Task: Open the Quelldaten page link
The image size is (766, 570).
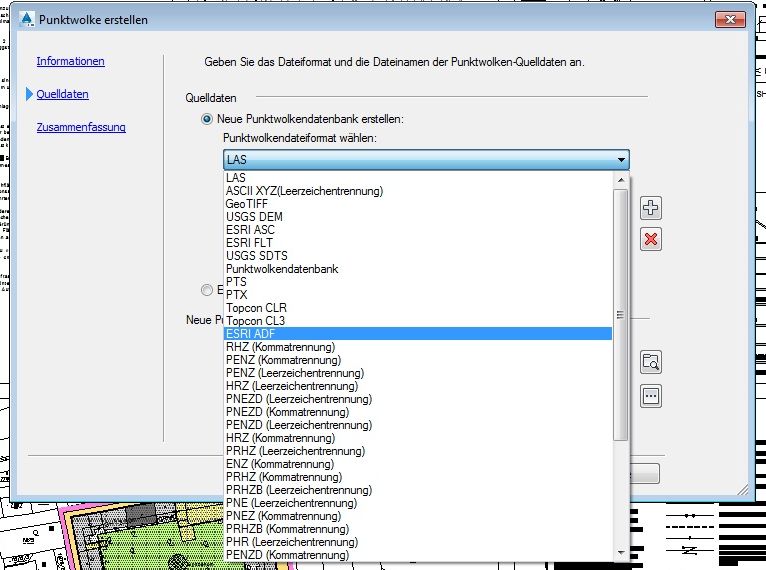Action: 63,94
